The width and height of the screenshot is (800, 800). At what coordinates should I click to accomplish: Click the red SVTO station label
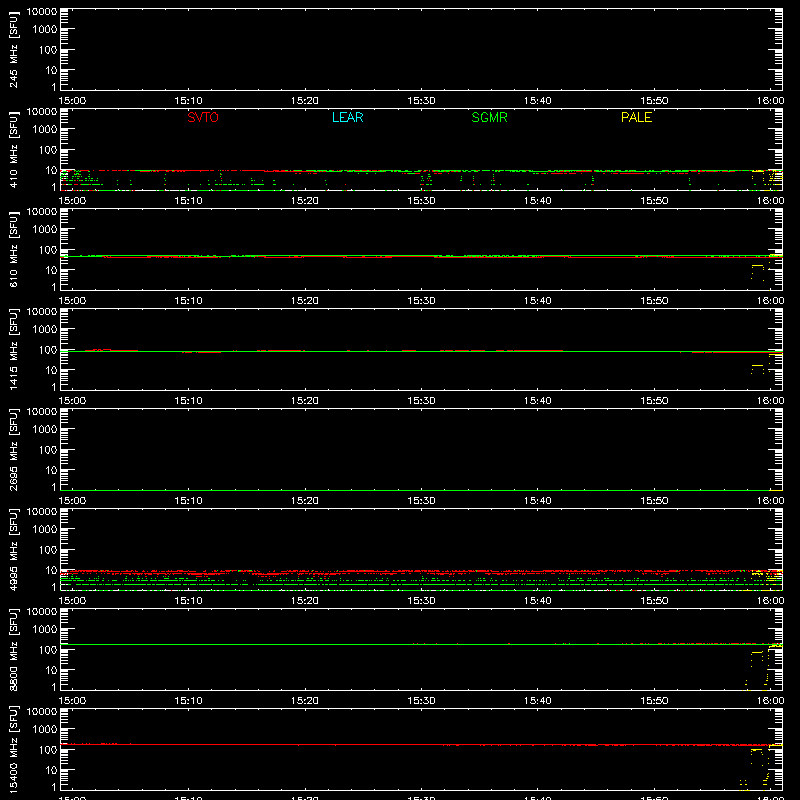point(203,117)
